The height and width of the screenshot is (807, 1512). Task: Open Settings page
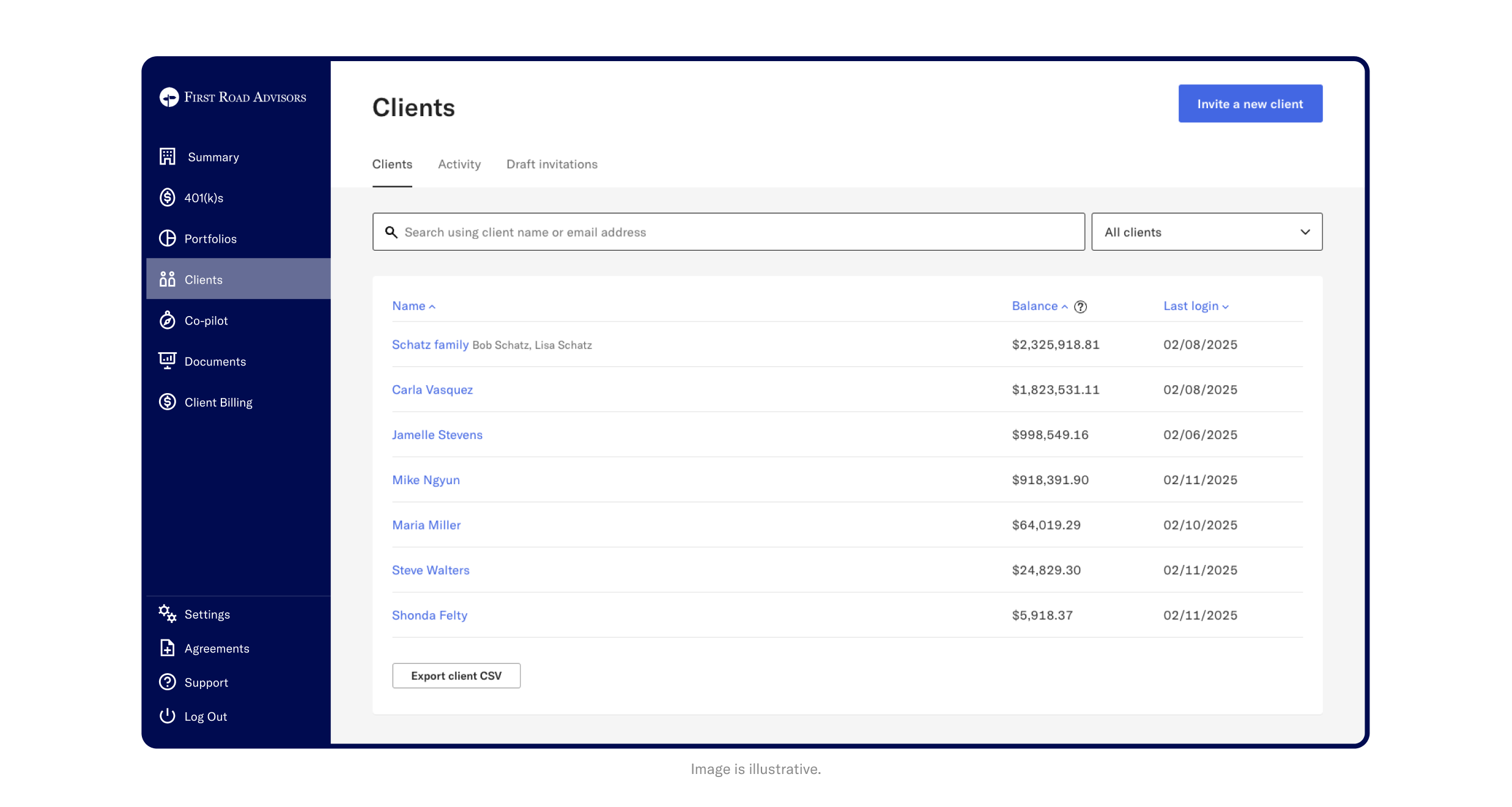(207, 615)
